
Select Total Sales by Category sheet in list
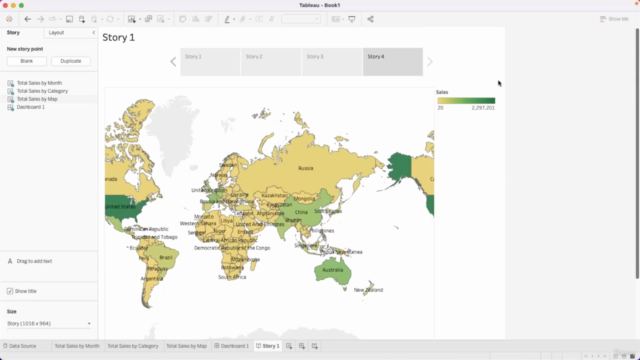42,91
